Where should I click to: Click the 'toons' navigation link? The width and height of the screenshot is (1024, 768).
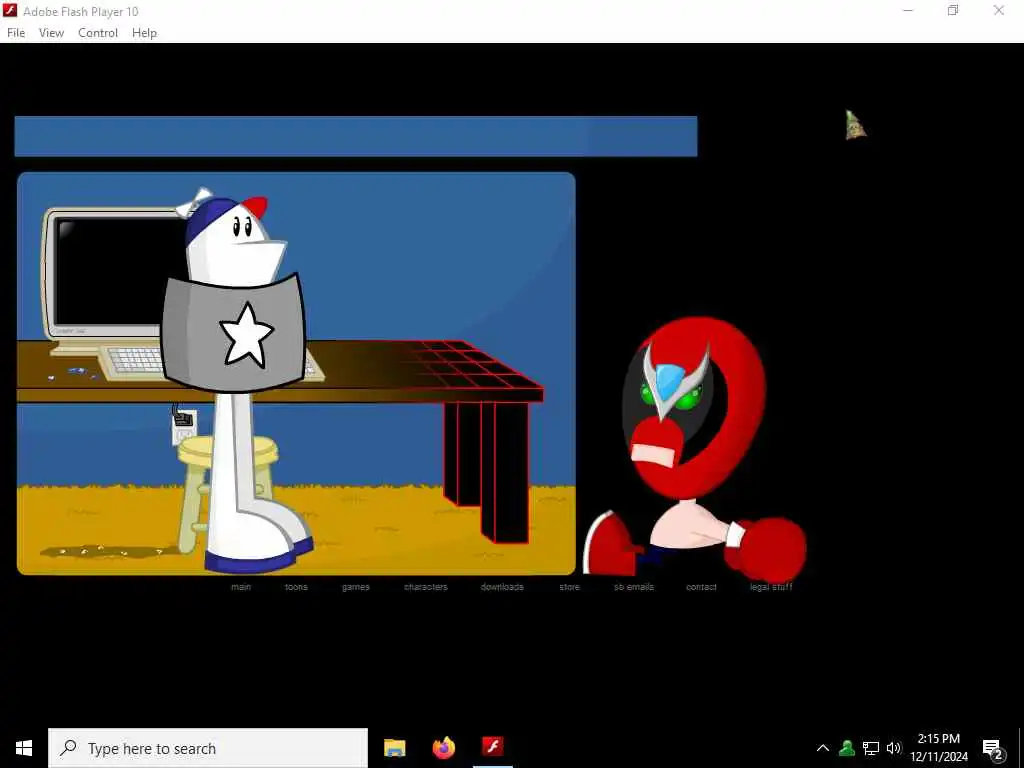(296, 586)
